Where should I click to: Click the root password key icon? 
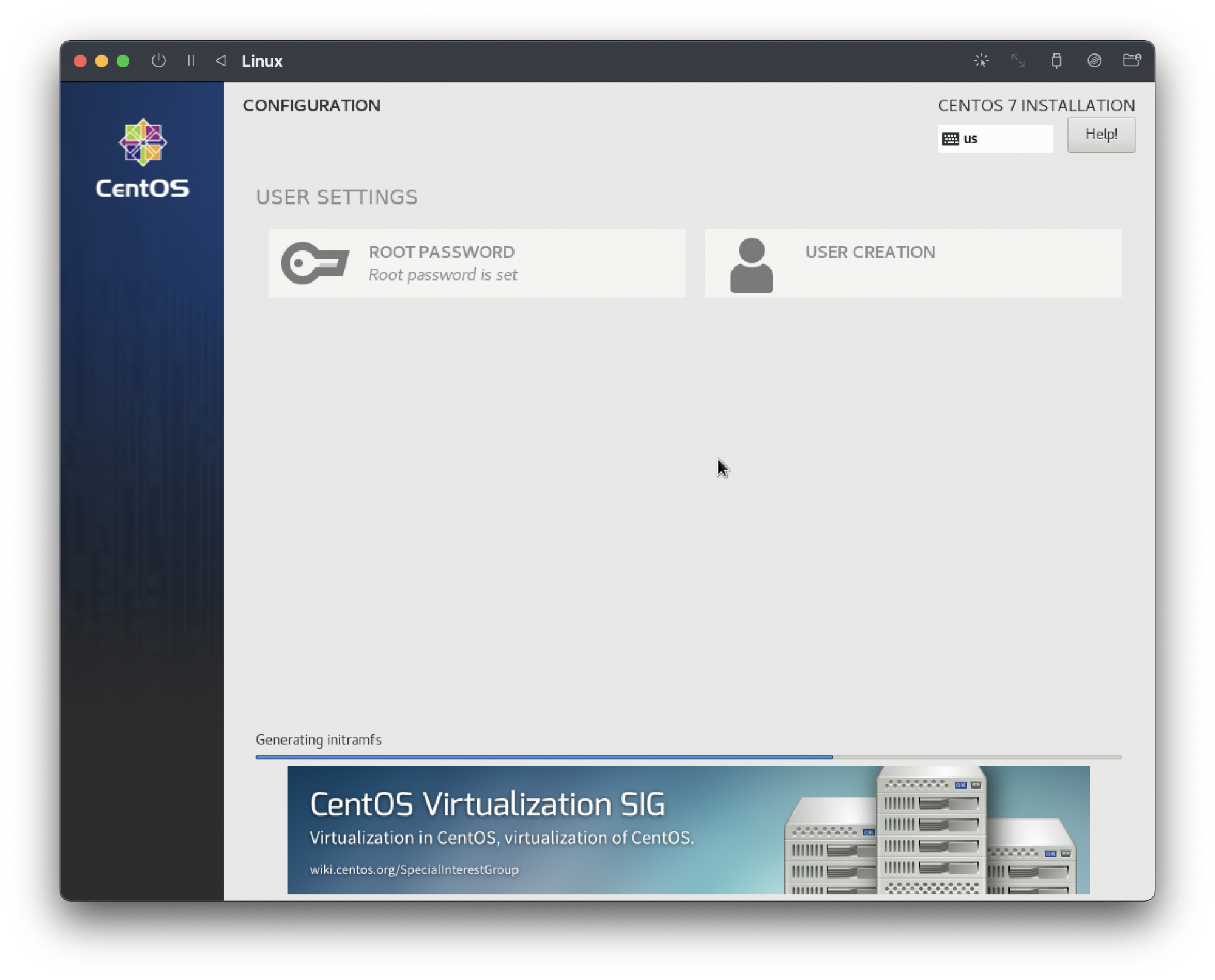[x=315, y=263]
